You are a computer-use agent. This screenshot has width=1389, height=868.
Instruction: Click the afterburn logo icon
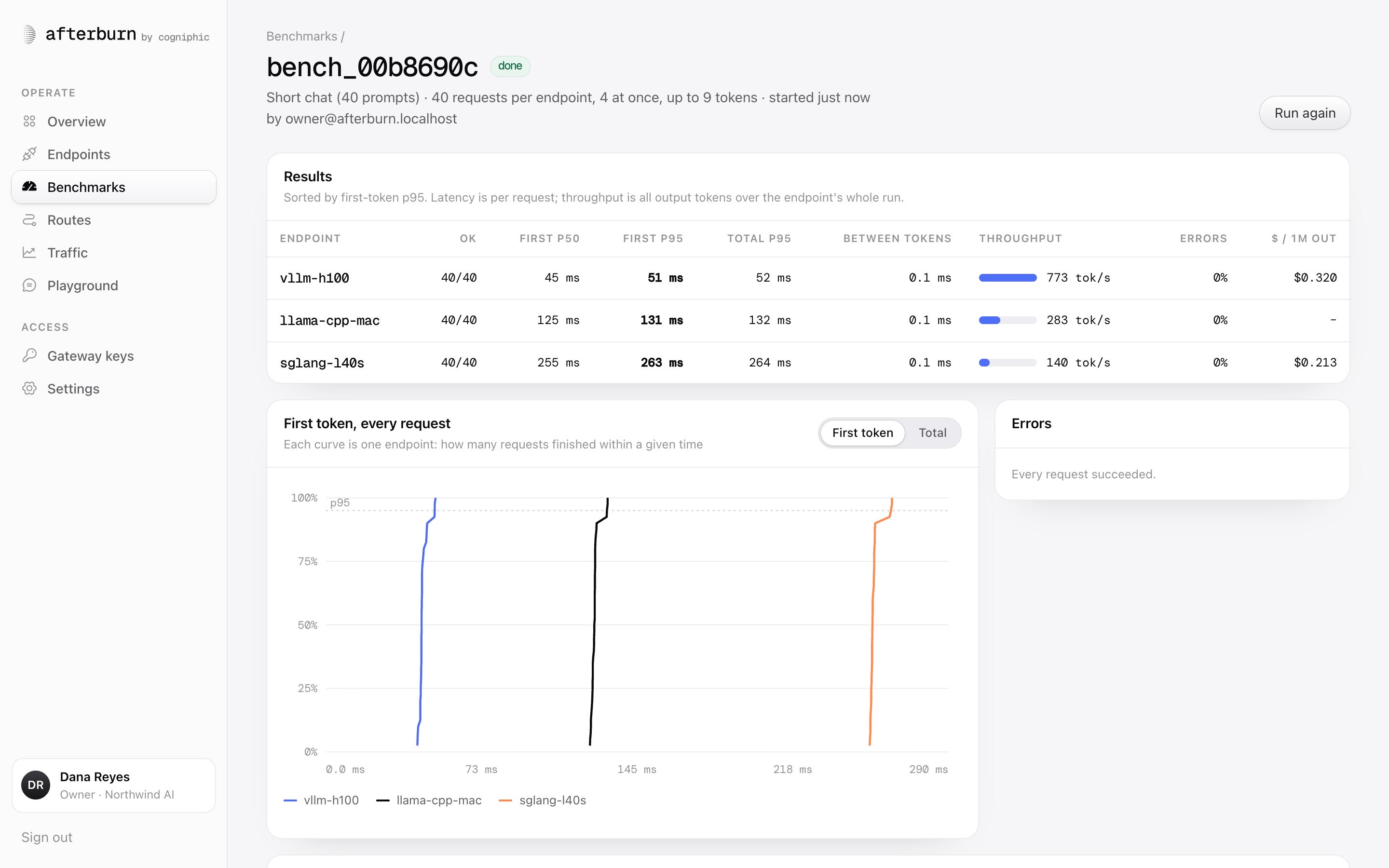(30, 34)
